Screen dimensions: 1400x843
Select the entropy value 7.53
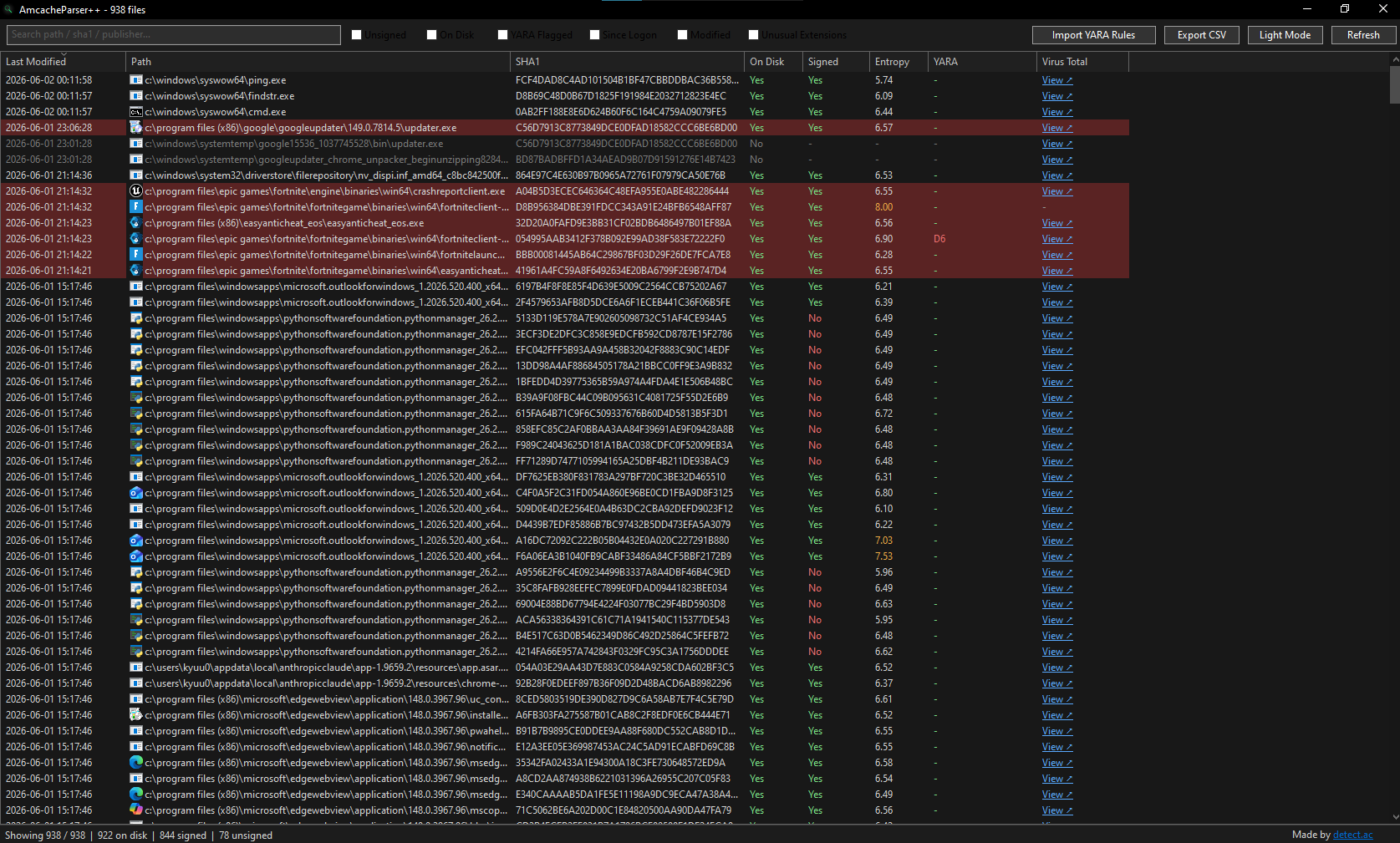pos(883,556)
